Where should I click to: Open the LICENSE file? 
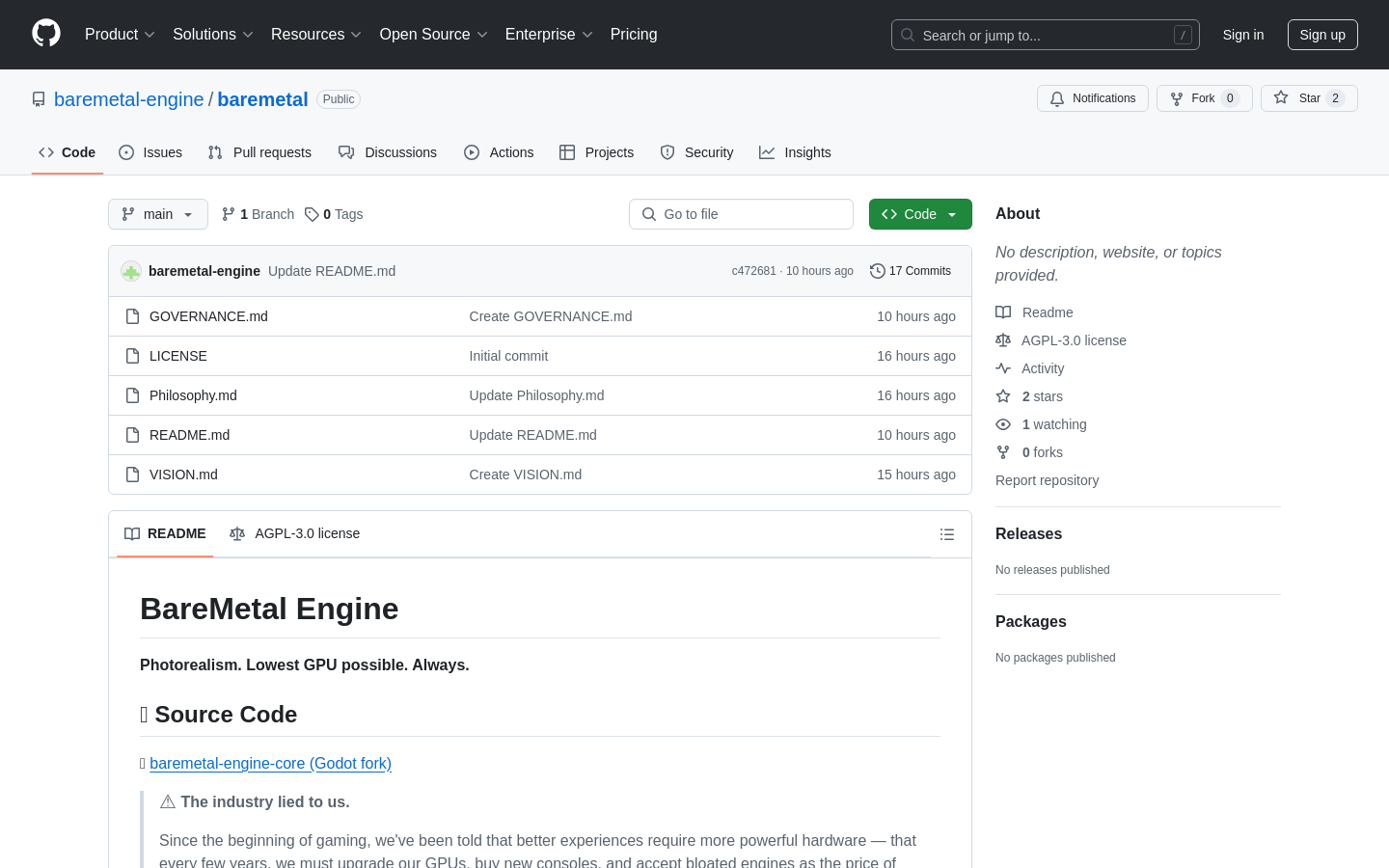178,356
